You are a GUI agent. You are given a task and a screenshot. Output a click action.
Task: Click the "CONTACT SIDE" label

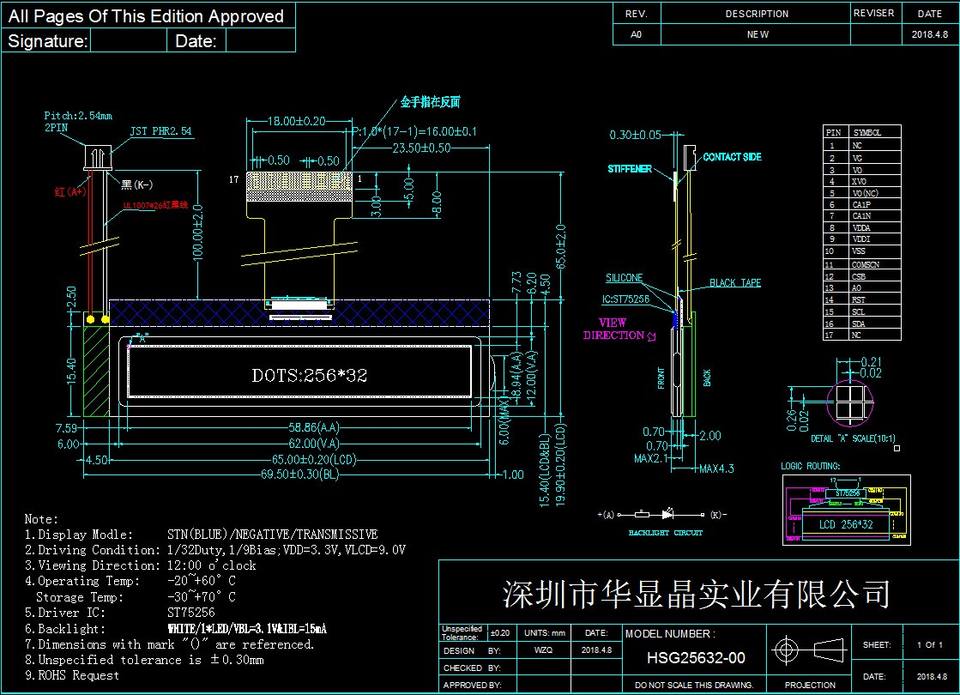tap(732, 157)
